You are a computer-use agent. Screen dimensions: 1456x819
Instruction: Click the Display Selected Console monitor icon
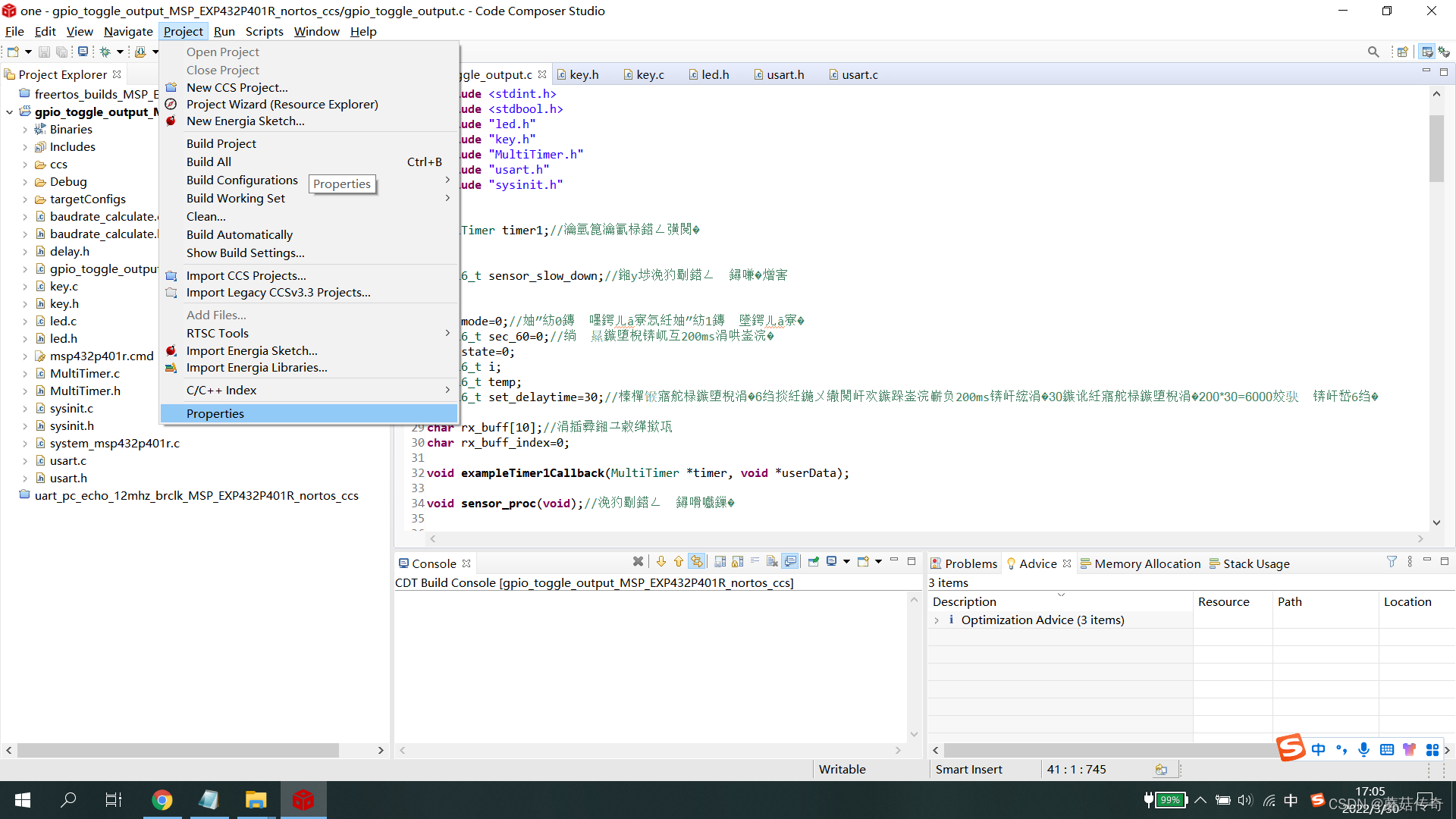[832, 561]
